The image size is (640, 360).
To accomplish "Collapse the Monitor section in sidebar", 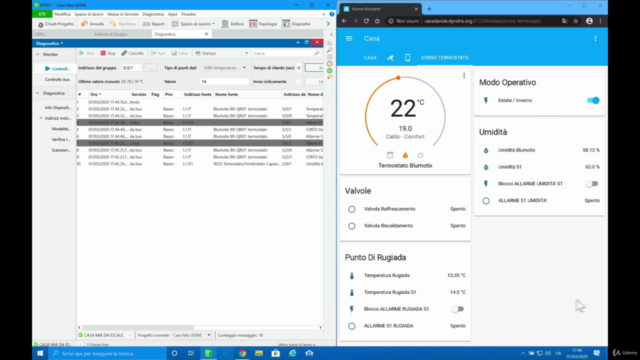I will (38, 54).
